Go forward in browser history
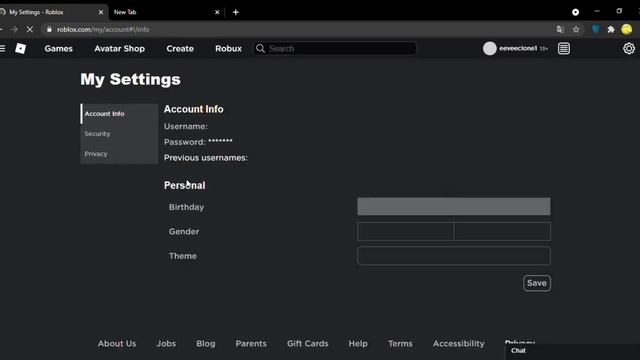 point(14,29)
